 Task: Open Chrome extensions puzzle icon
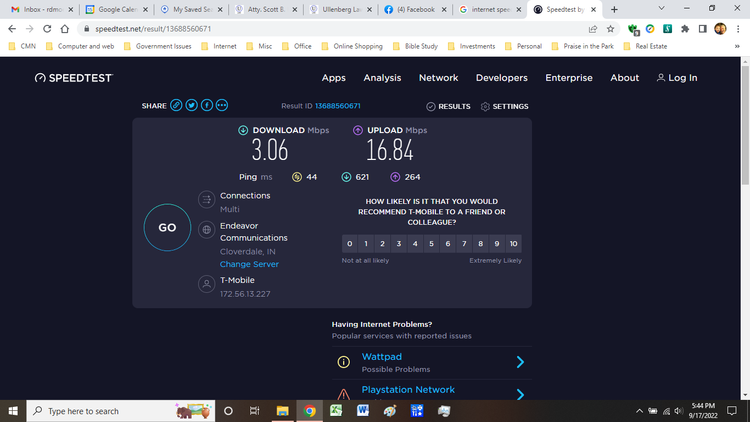tap(685, 29)
